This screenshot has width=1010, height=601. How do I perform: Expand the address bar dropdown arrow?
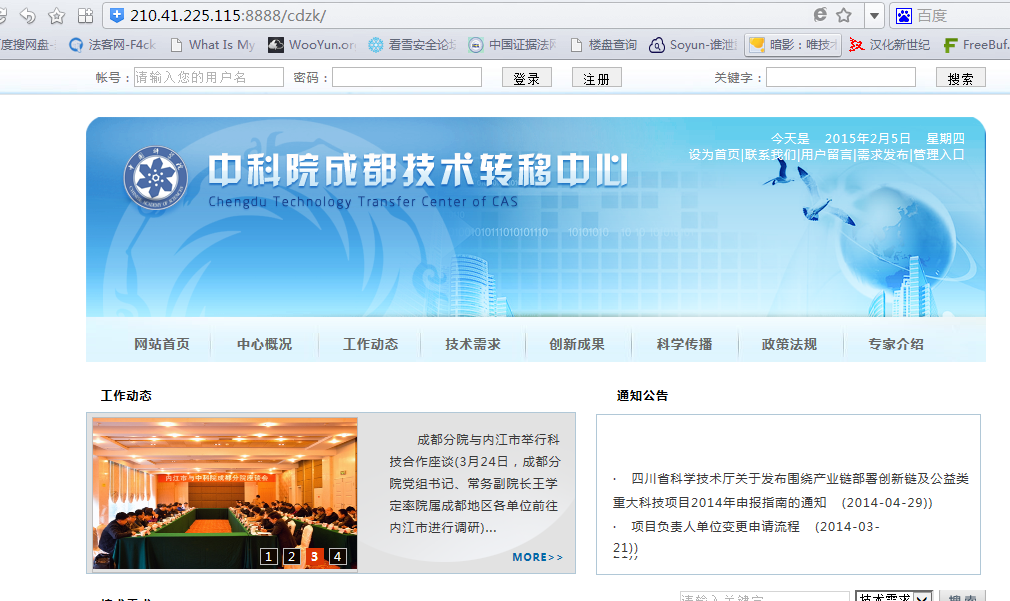tap(874, 15)
